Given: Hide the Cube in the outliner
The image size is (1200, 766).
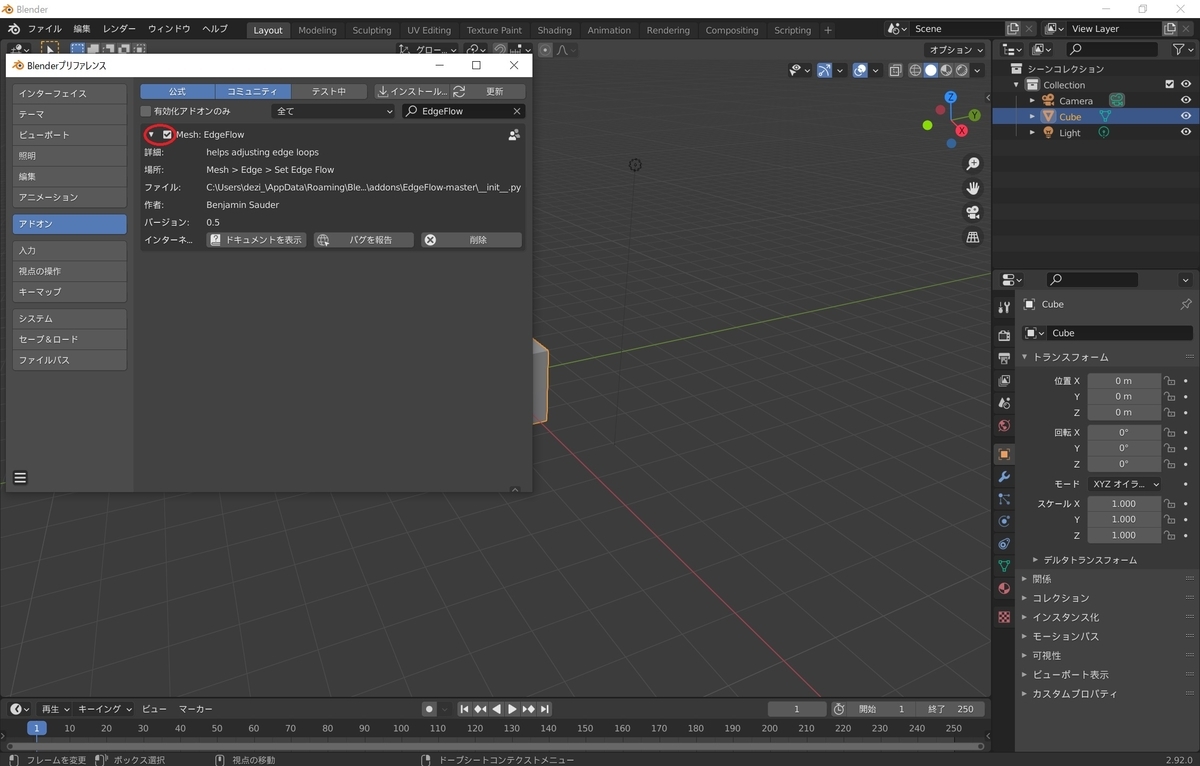Looking at the screenshot, I should [x=1185, y=116].
